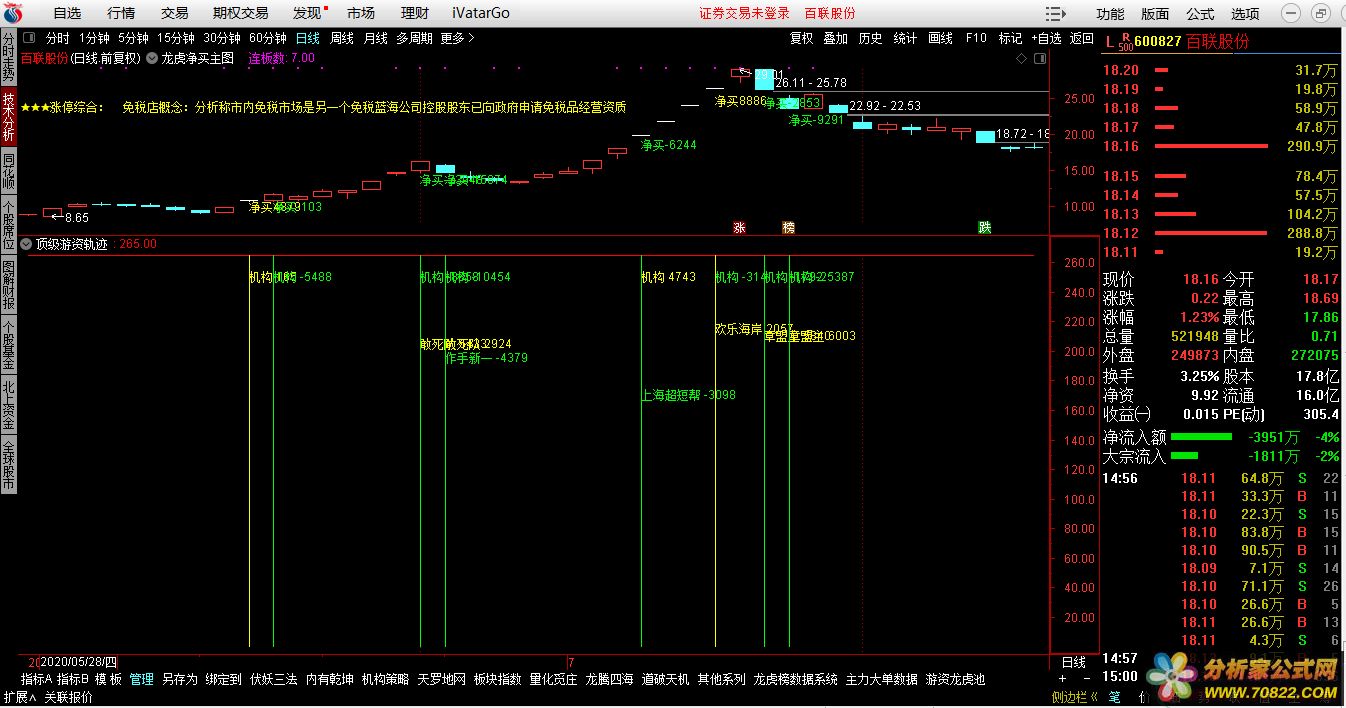The height and width of the screenshot is (708, 1346).
Task: Toggle panel icon left of 分时
Action: click(x=30, y=38)
